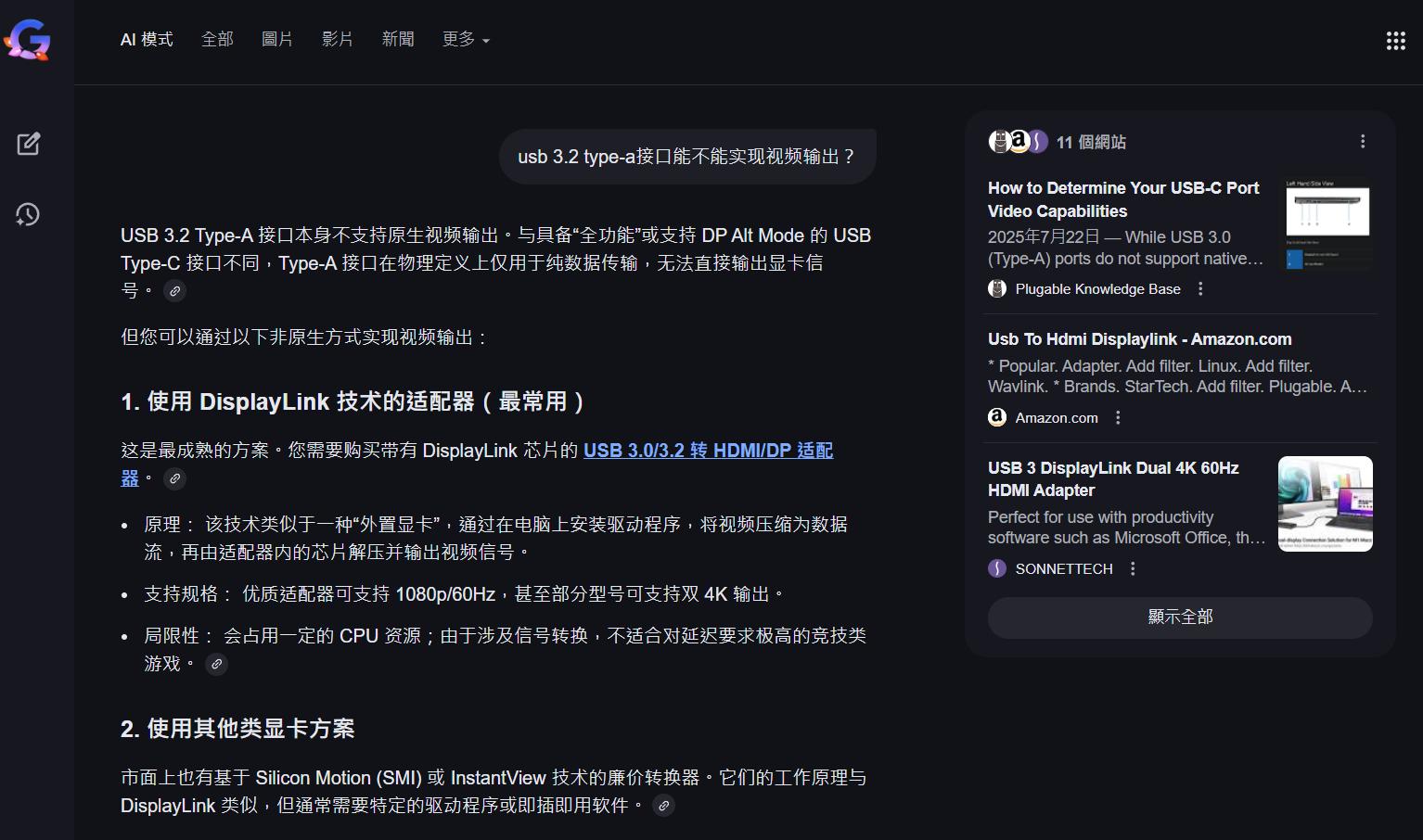Click the 局限性 bullet point text
Screen dimensions: 1423x840
point(506,650)
